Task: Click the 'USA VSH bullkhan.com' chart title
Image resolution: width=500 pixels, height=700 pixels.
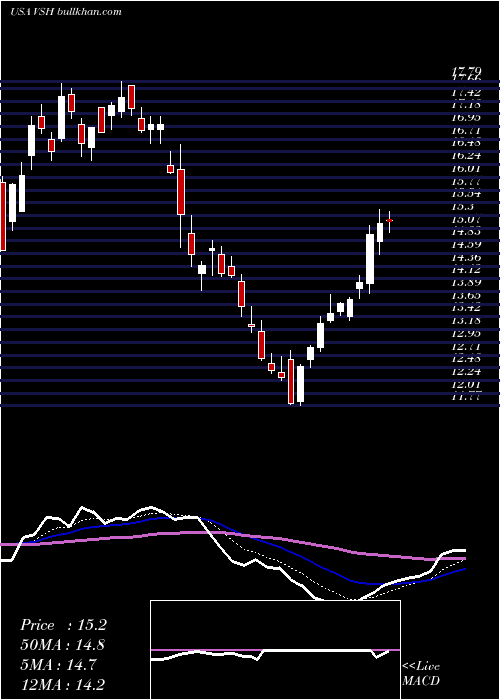Action: point(66,12)
